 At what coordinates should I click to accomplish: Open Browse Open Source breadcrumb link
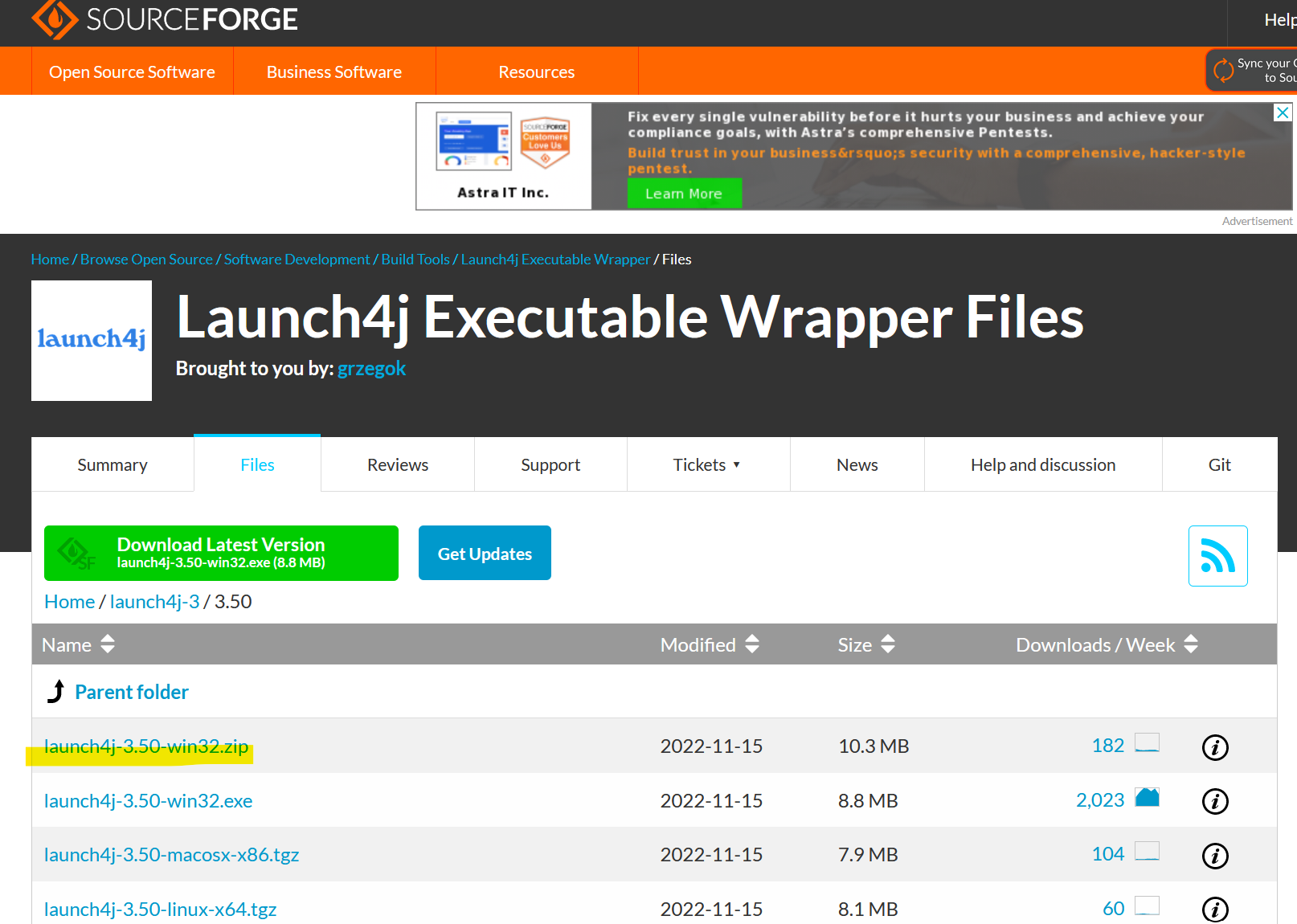pos(146,259)
